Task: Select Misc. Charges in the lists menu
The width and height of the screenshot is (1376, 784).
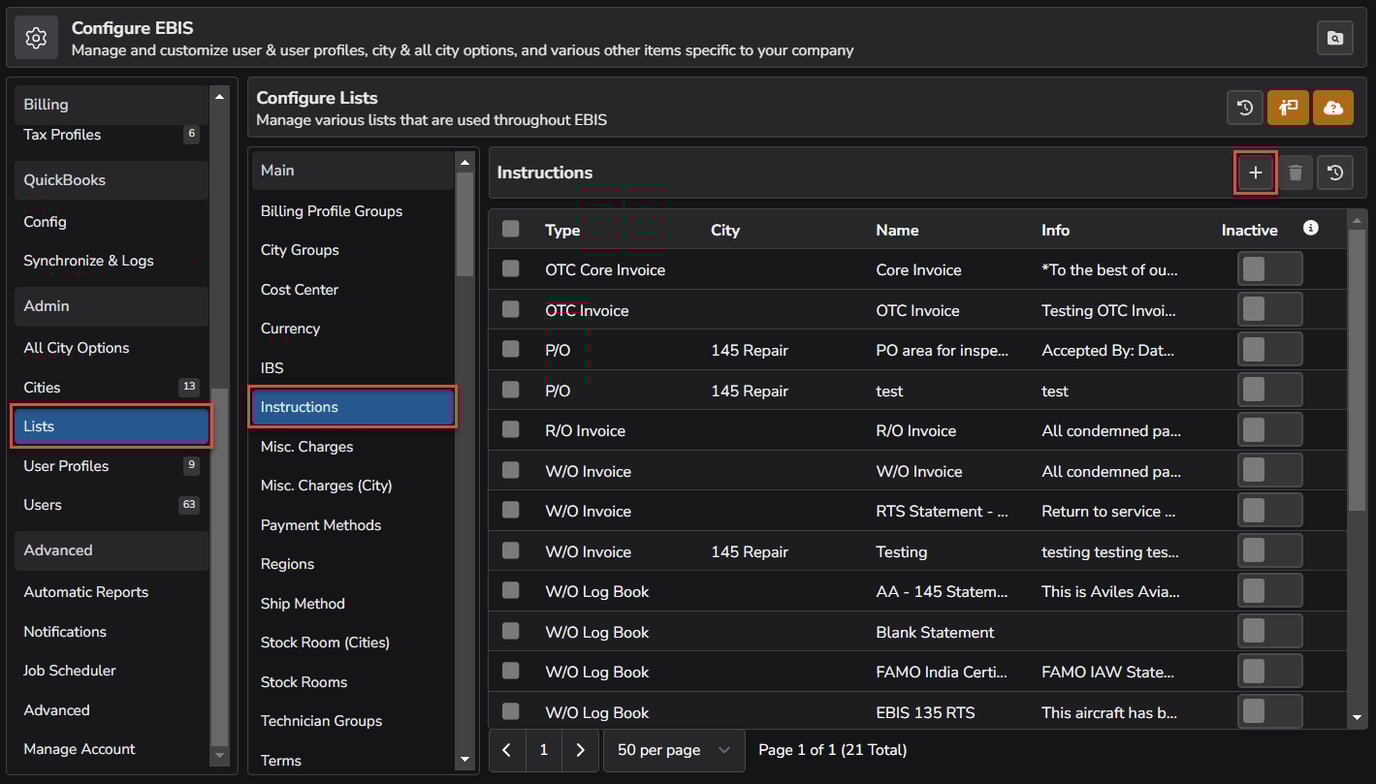Action: pyautogui.click(x=307, y=447)
